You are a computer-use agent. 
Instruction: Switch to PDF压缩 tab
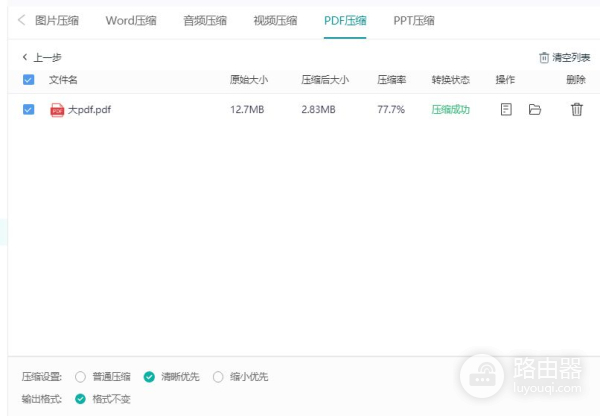(x=345, y=20)
